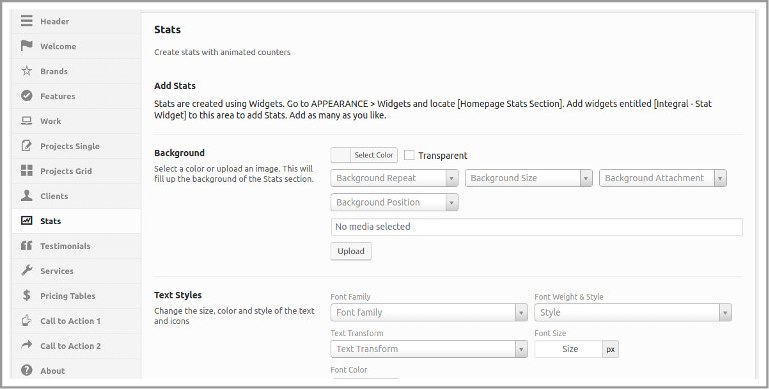Viewport: 769px width, 389px height.
Task: Click the Brands star icon
Action: click(26, 71)
